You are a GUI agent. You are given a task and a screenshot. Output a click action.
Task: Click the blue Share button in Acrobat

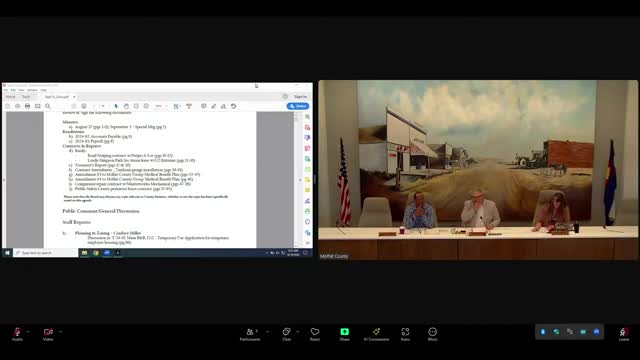(298, 106)
